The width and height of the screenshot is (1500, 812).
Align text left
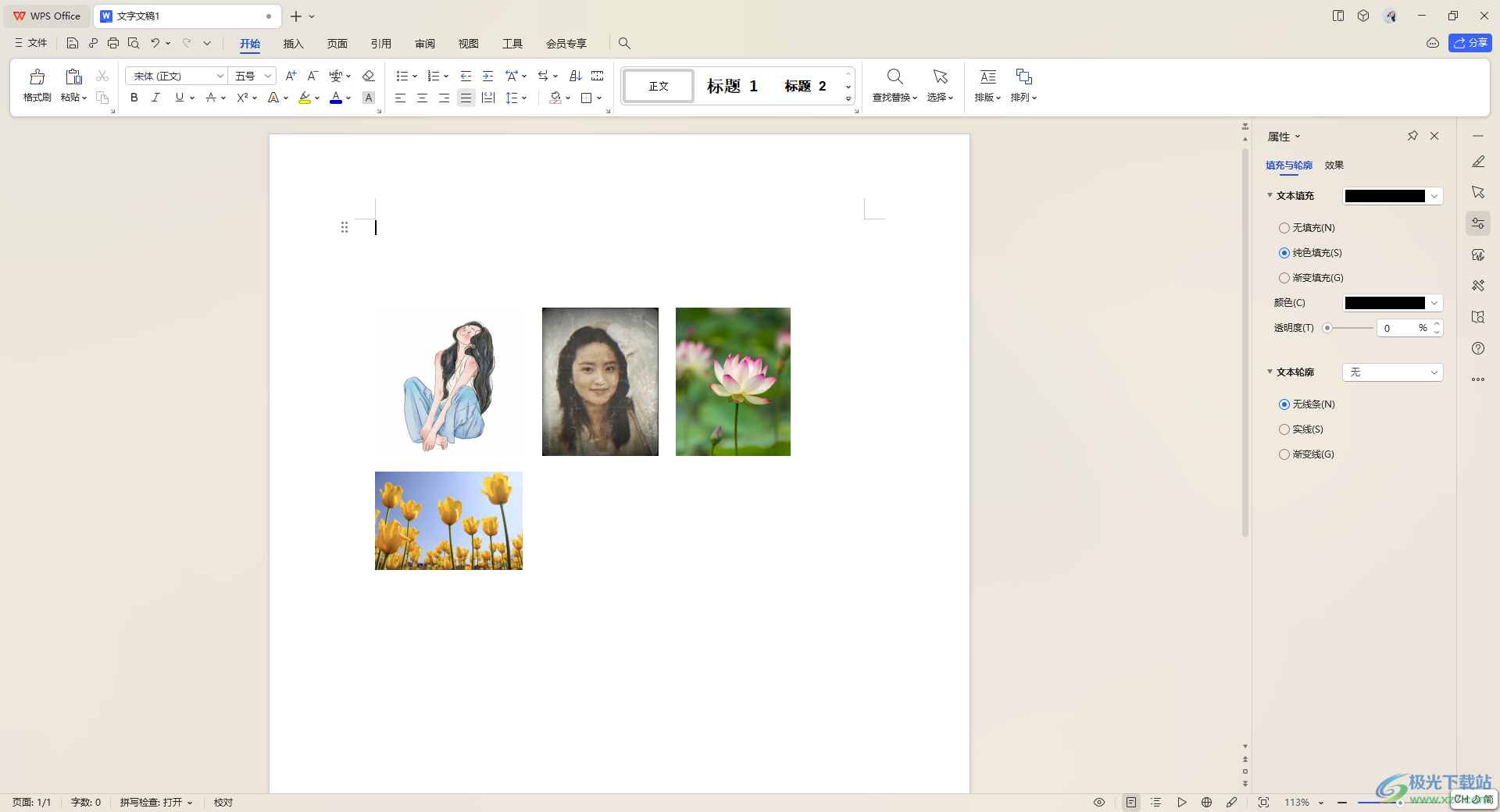pos(400,98)
